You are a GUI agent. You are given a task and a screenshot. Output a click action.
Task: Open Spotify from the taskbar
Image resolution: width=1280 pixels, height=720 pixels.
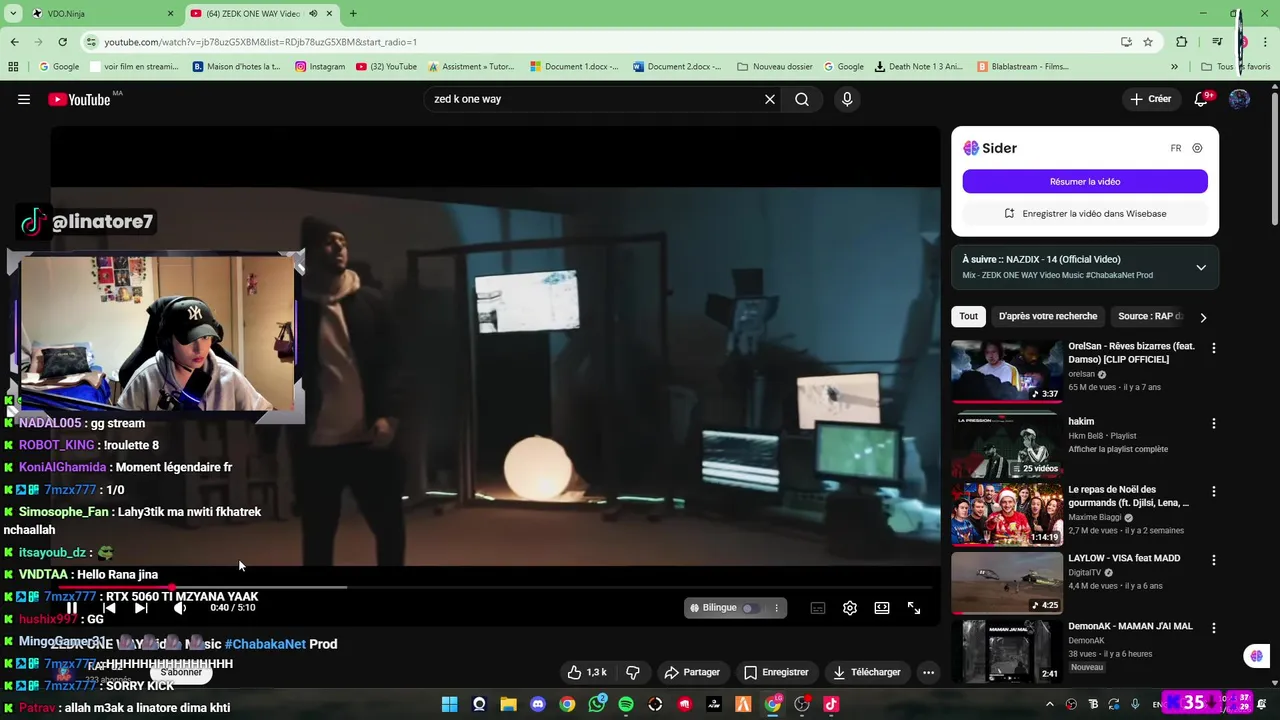pos(626,704)
